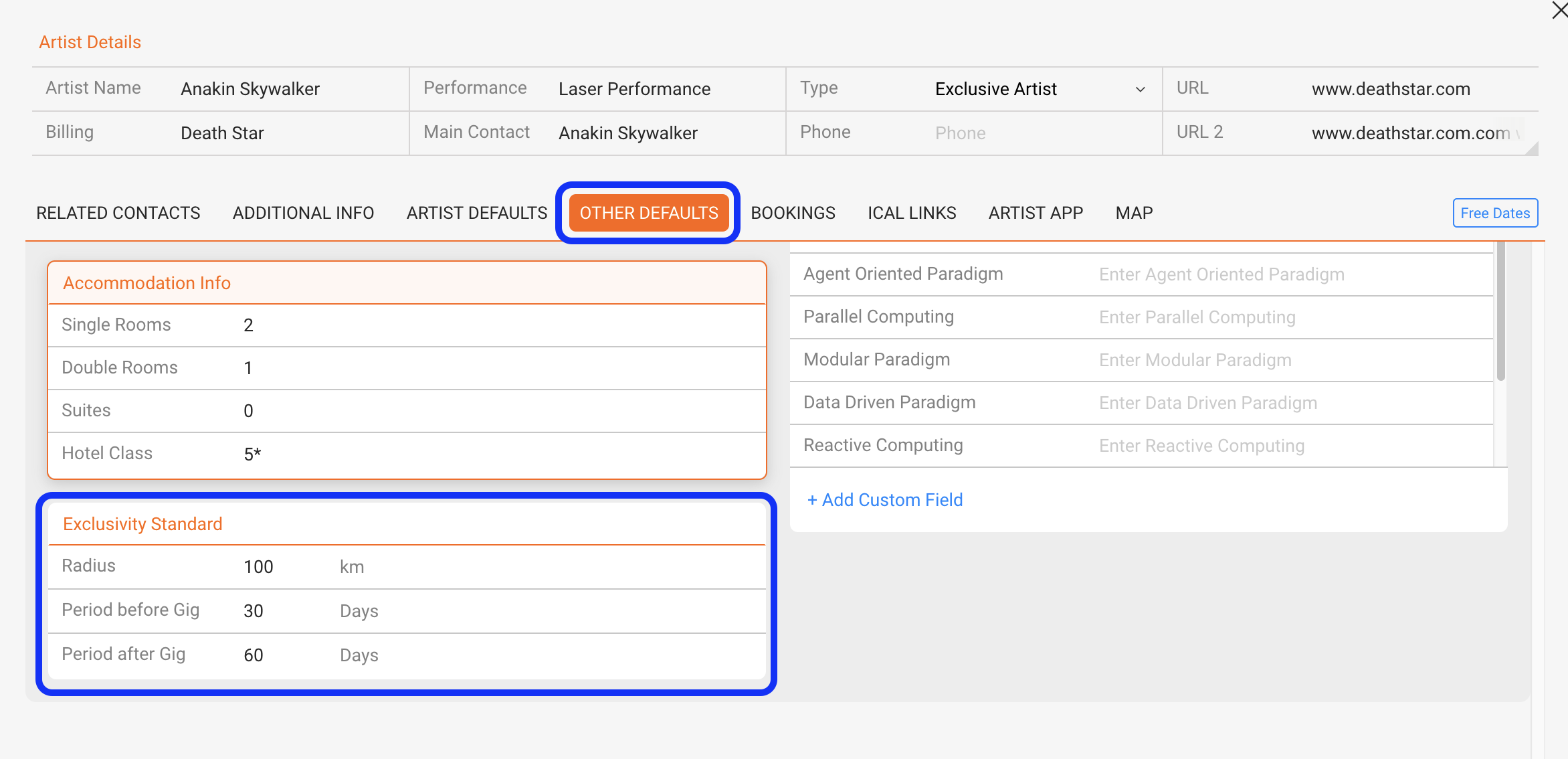Viewport: 1568px width, 759px height.
Task: Open the Map tab
Action: point(1134,213)
